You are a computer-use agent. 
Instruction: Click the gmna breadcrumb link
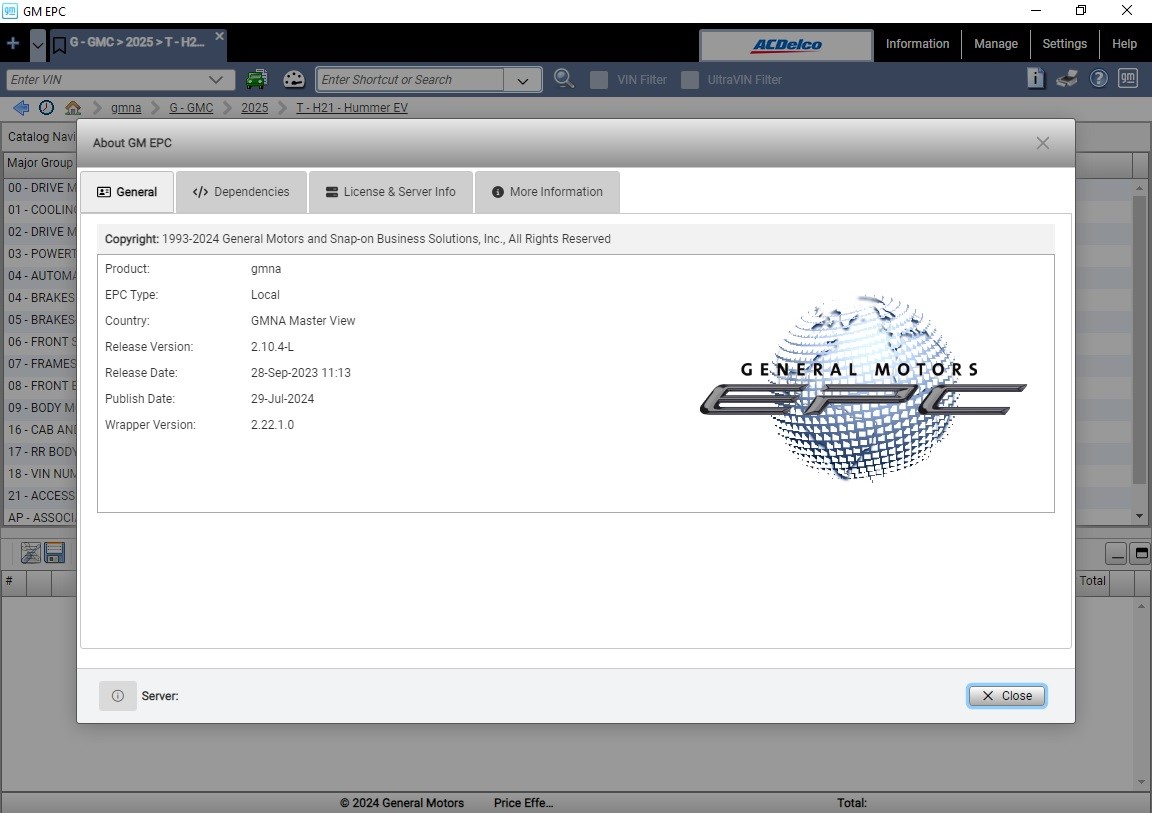click(126, 108)
